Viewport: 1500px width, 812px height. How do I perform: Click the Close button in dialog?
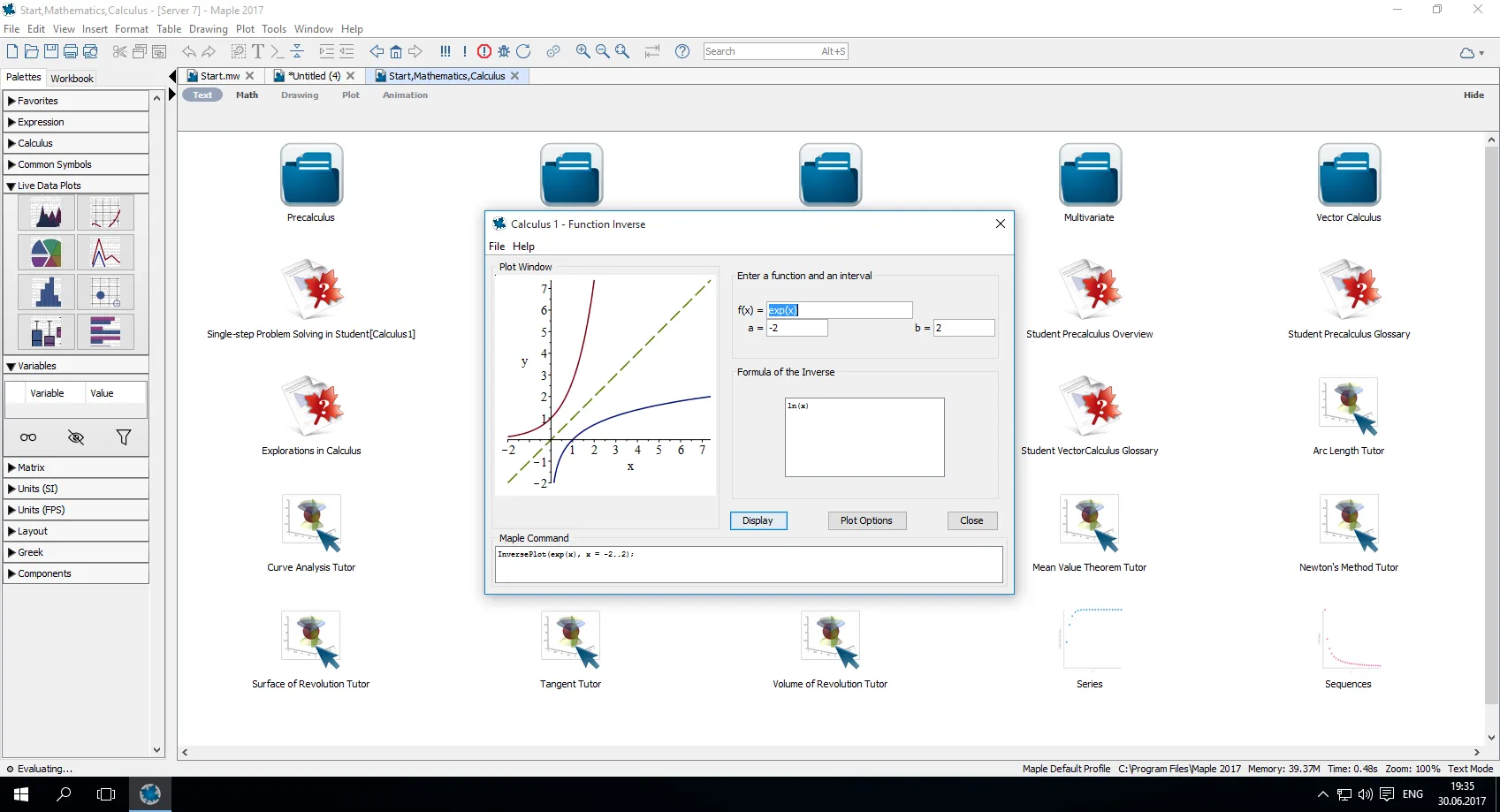tap(971, 520)
